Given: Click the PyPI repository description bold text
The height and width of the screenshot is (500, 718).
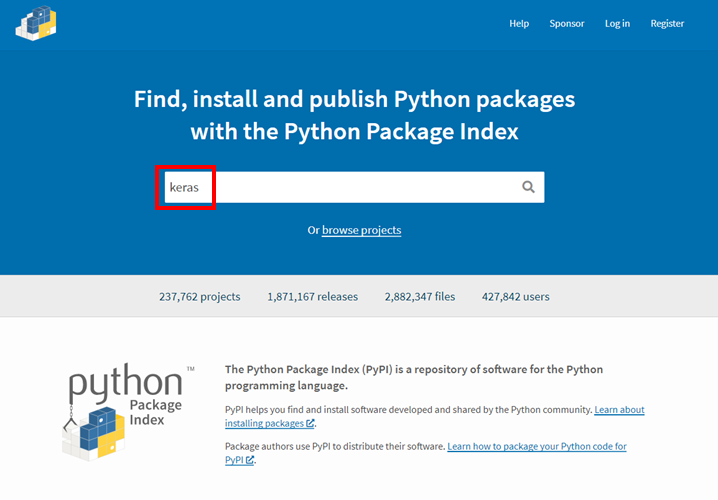Looking at the screenshot, I should coord(414,377).
